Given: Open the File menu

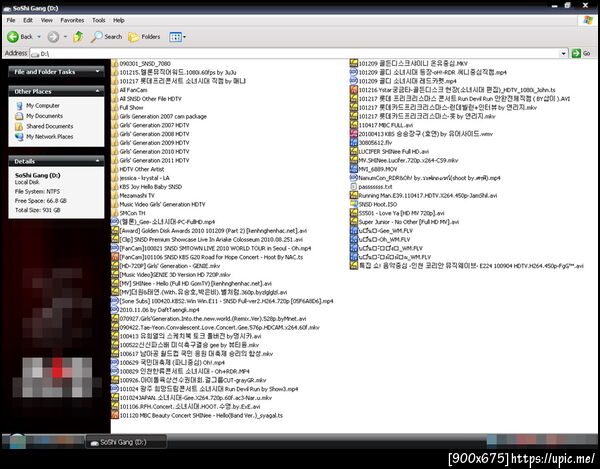Looking at the screenshot, I should (x=11, y=20).
